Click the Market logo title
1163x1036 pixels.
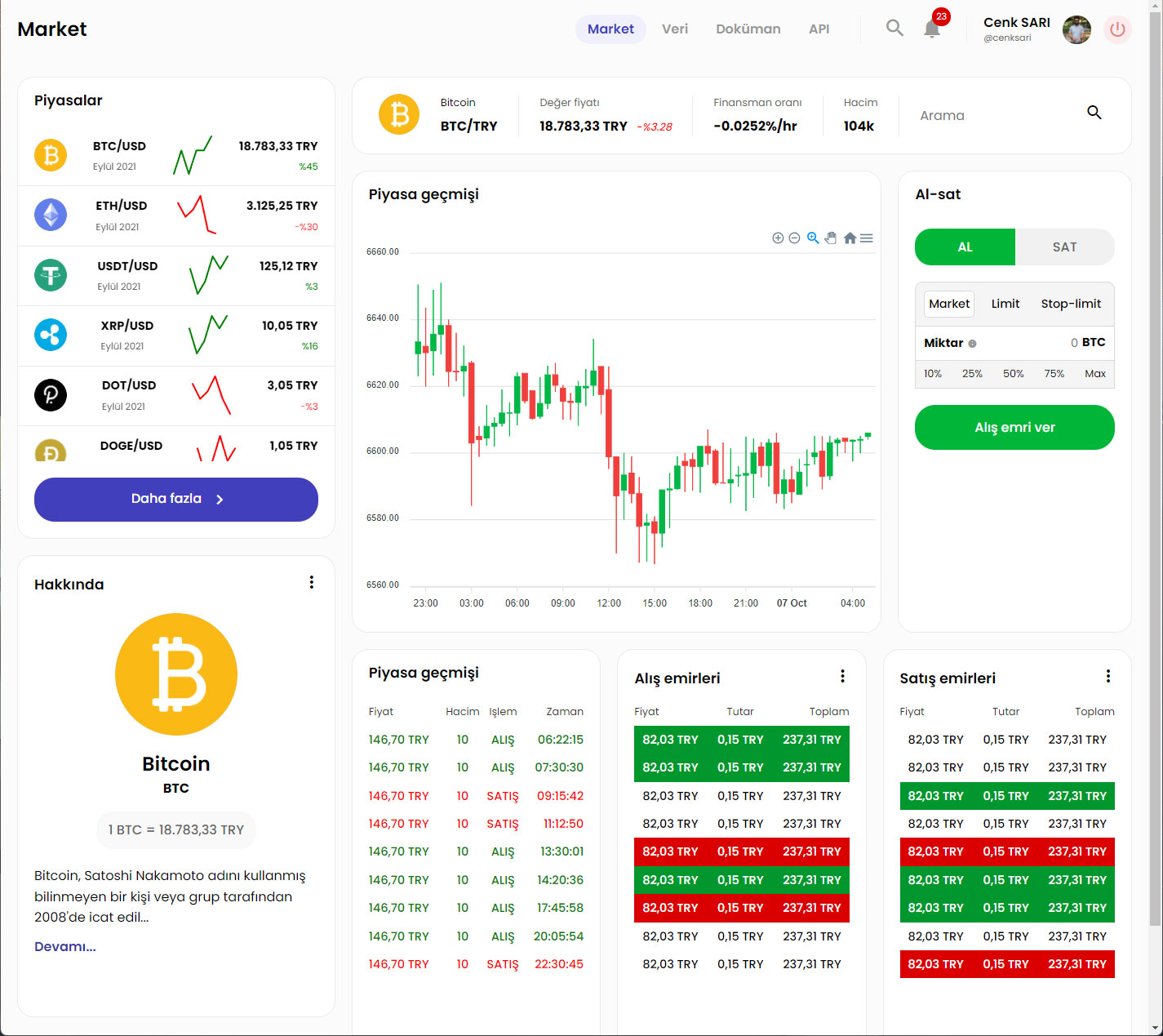[52, 29]
